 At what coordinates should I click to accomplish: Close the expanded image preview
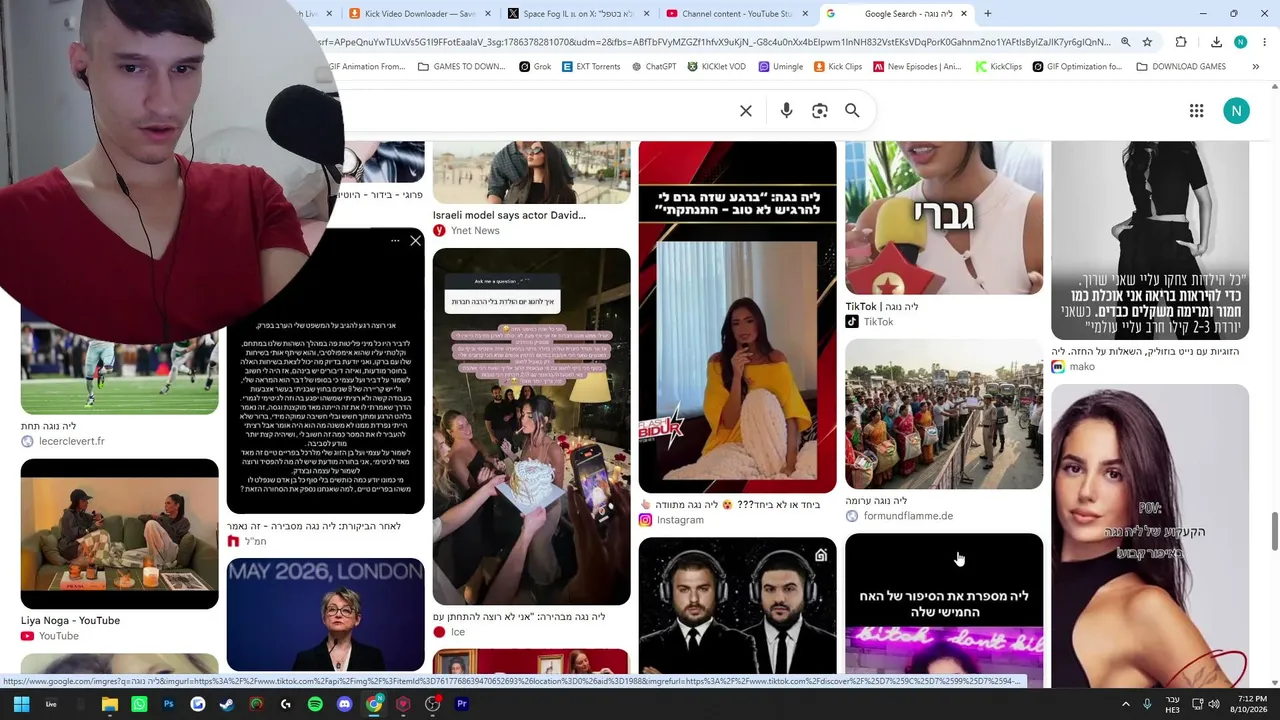click(415, 241)
